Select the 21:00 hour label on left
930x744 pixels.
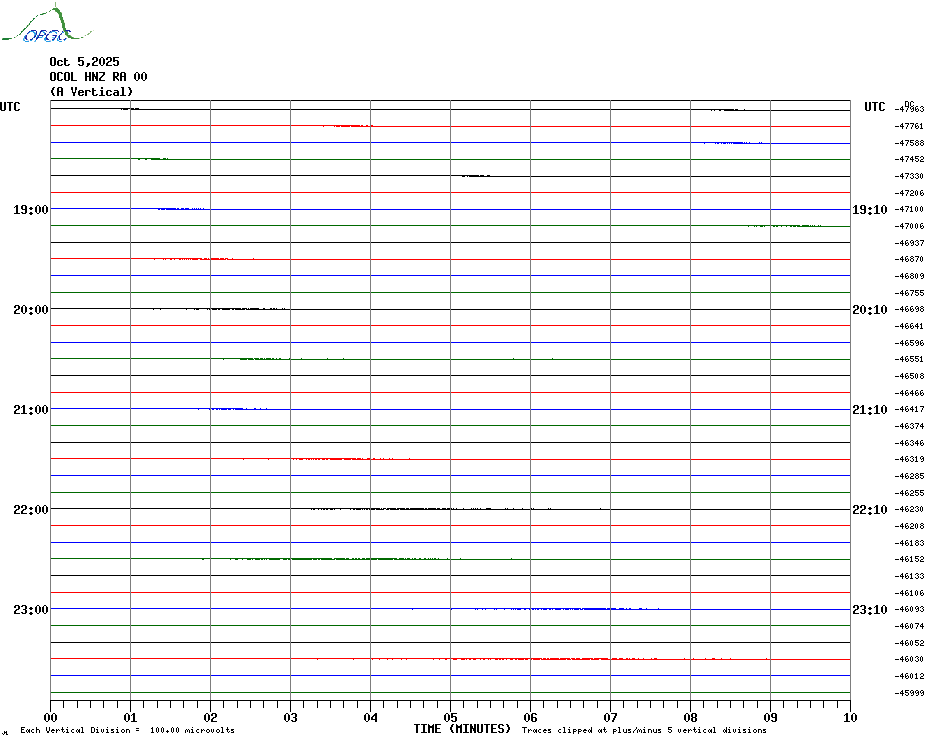click(30, 410)
